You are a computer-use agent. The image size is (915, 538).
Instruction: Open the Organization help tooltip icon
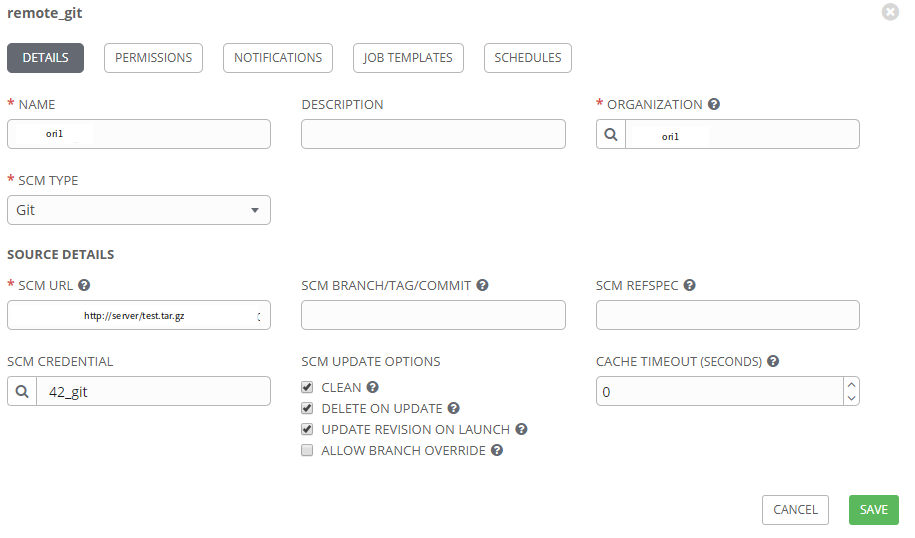pyautogui.click(x=714, y=104)
